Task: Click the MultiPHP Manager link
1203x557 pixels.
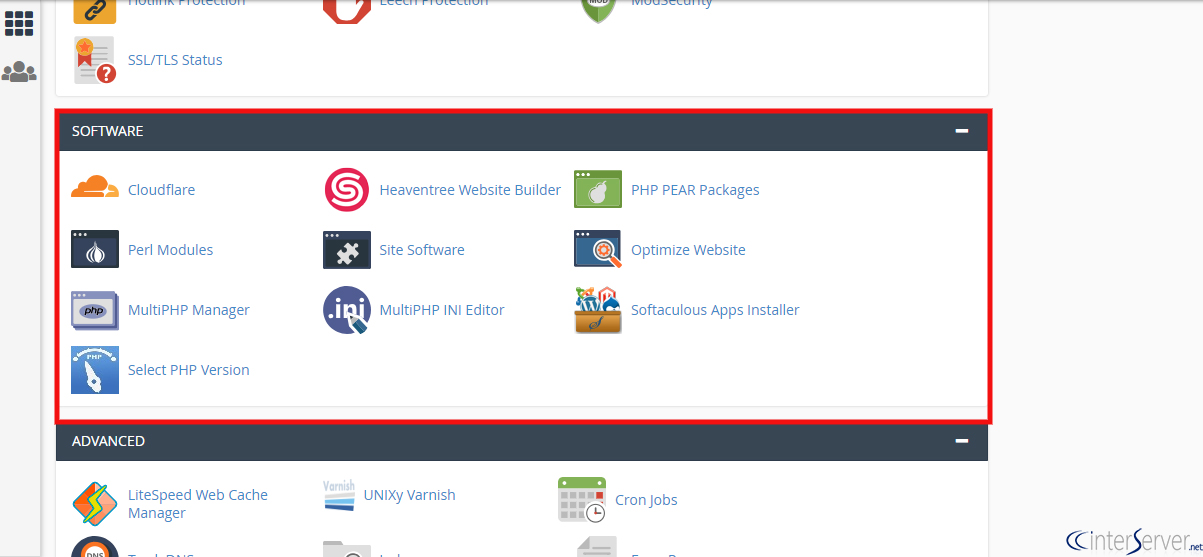Action: (x=189, y=310)
